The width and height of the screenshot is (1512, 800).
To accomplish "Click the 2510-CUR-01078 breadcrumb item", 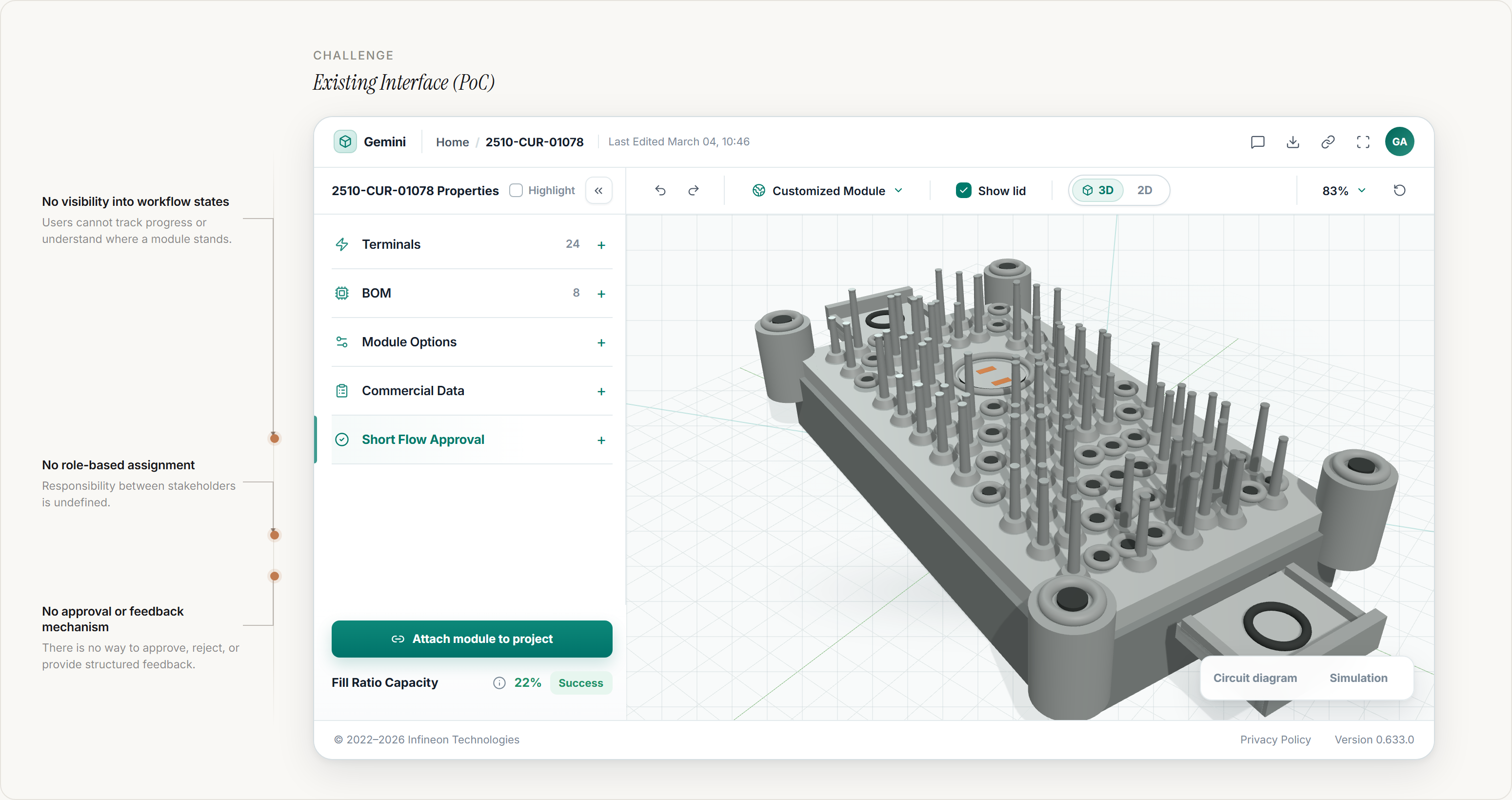I will (x=534, y=142).
